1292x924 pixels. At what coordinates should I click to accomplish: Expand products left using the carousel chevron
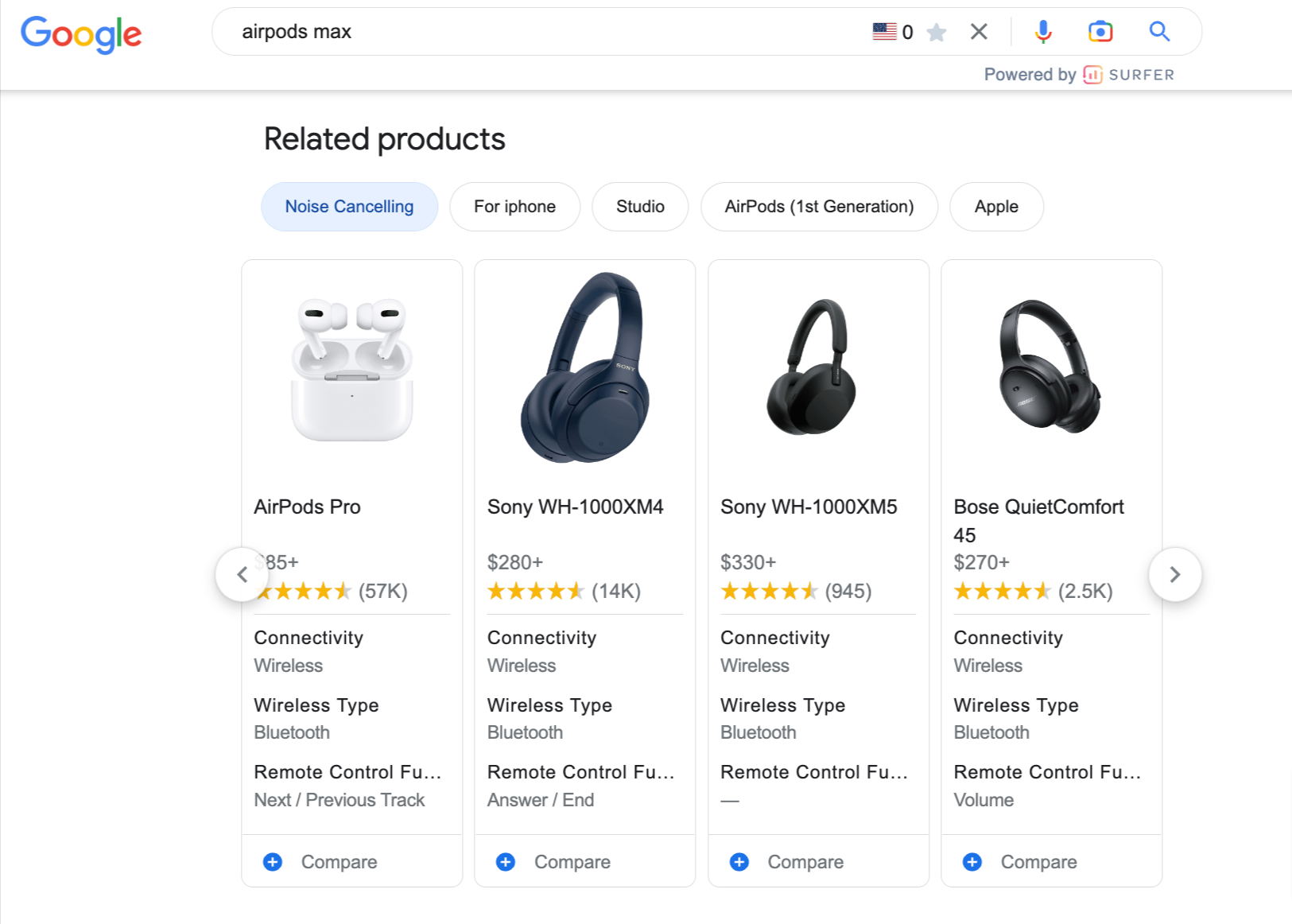coord(242,574)
